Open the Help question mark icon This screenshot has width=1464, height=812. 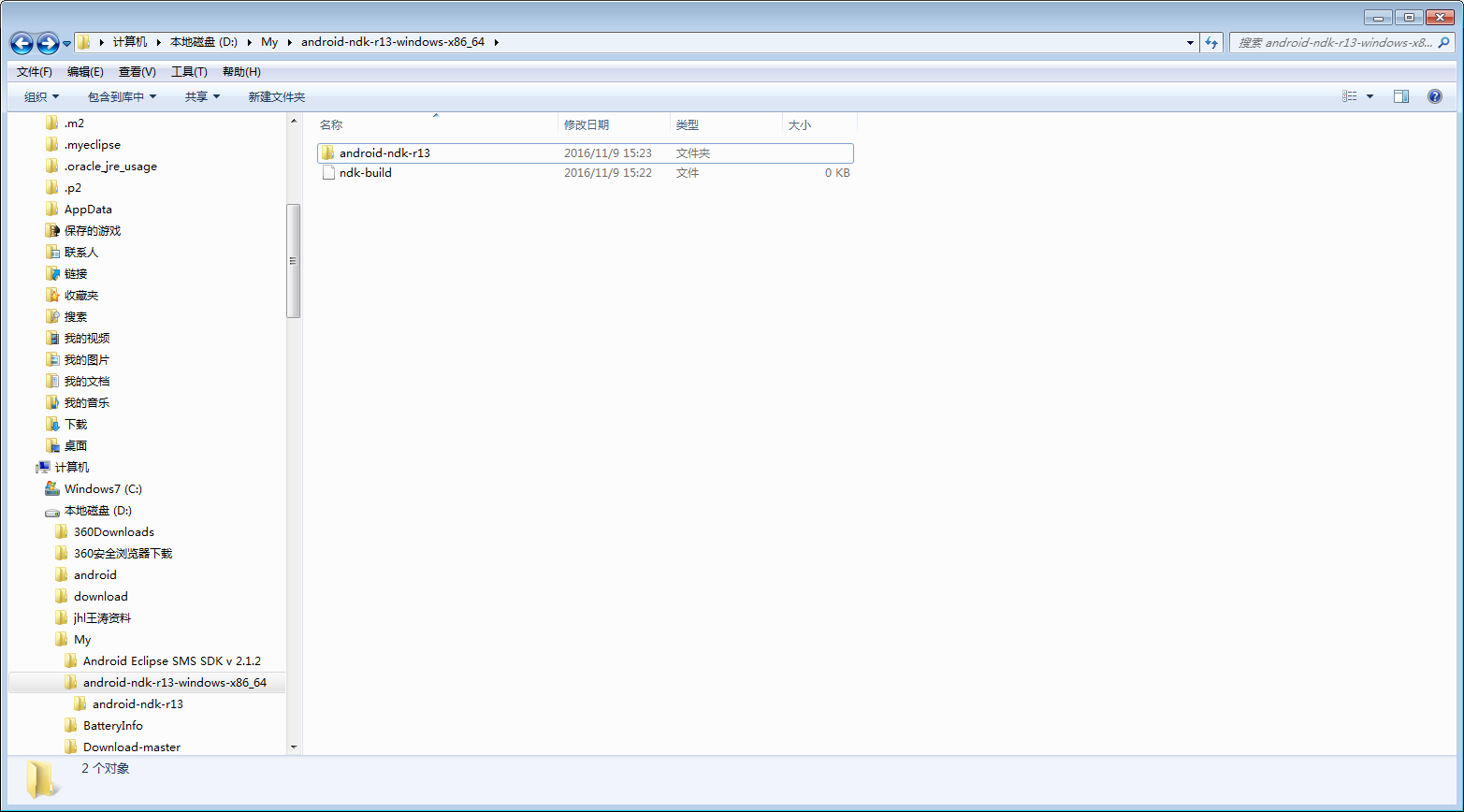1435,96
